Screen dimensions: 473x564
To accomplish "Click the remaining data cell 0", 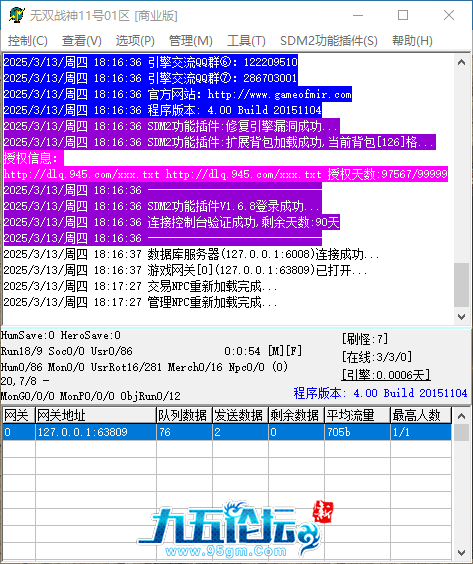I will 296,432.
